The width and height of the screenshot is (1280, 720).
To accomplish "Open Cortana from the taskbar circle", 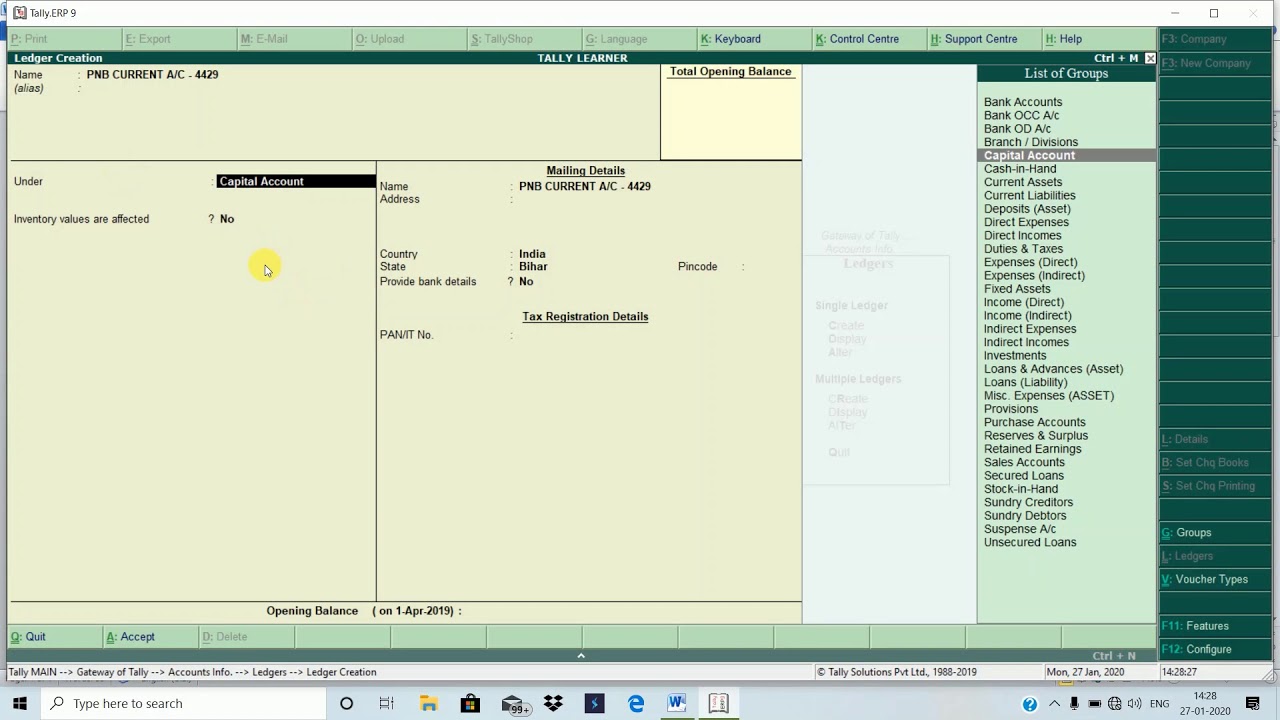I will click(346, 703).
